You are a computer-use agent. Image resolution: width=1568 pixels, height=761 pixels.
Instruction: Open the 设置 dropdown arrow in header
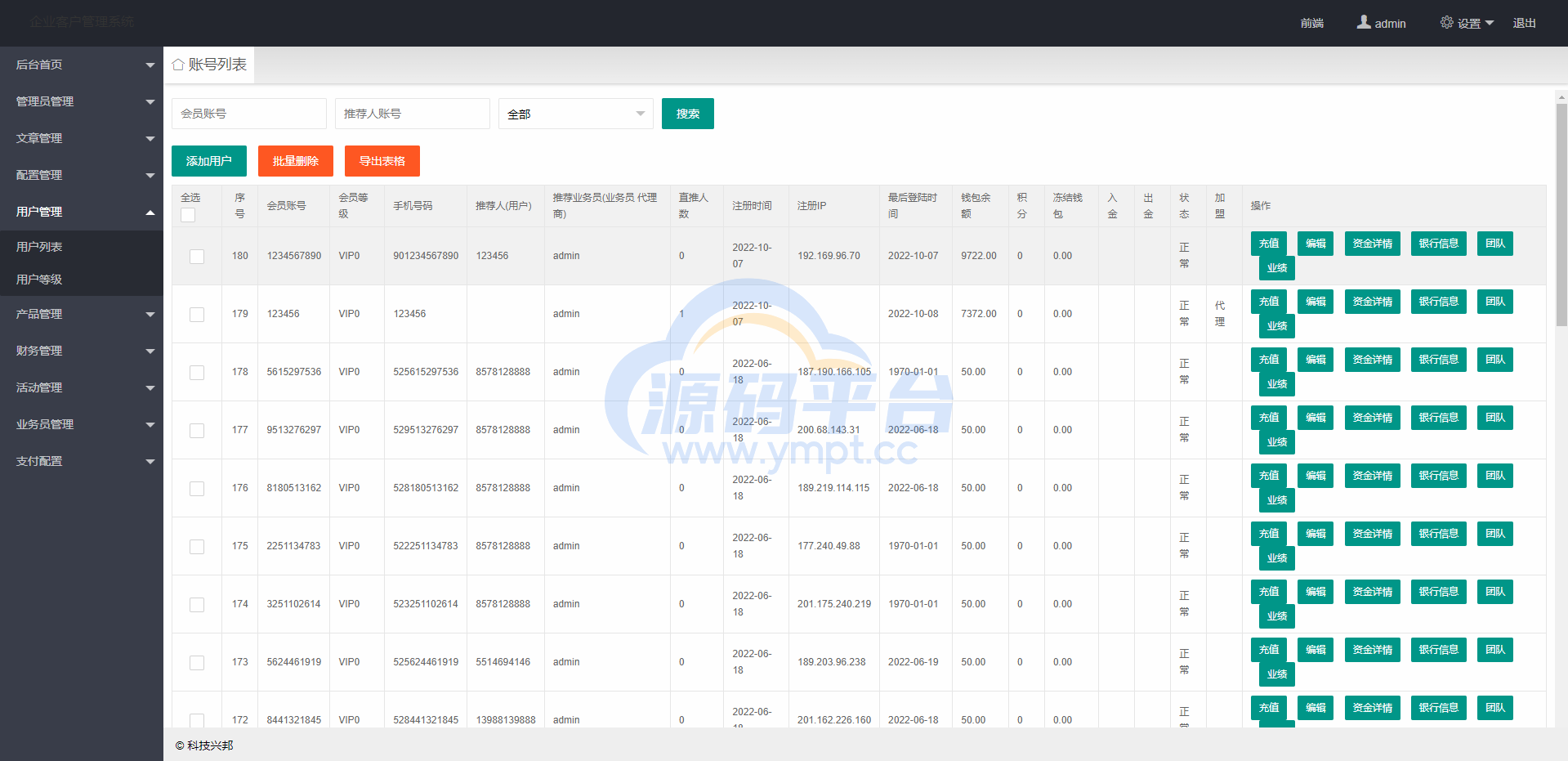(1490, 23)
